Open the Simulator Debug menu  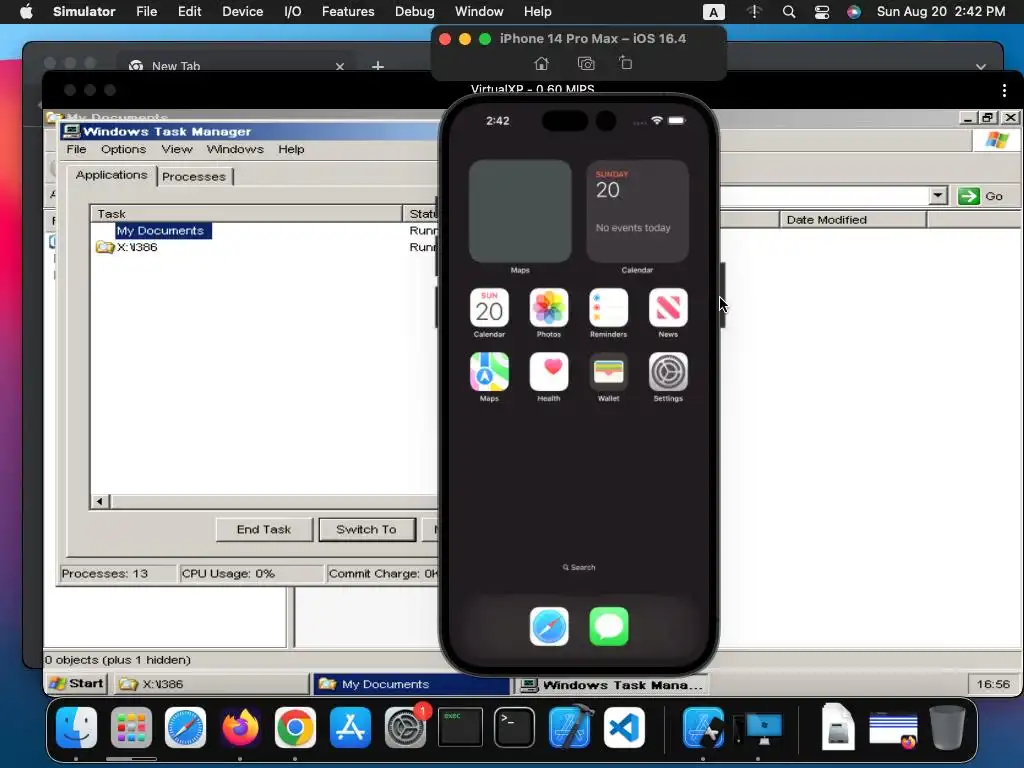point(415,12)
